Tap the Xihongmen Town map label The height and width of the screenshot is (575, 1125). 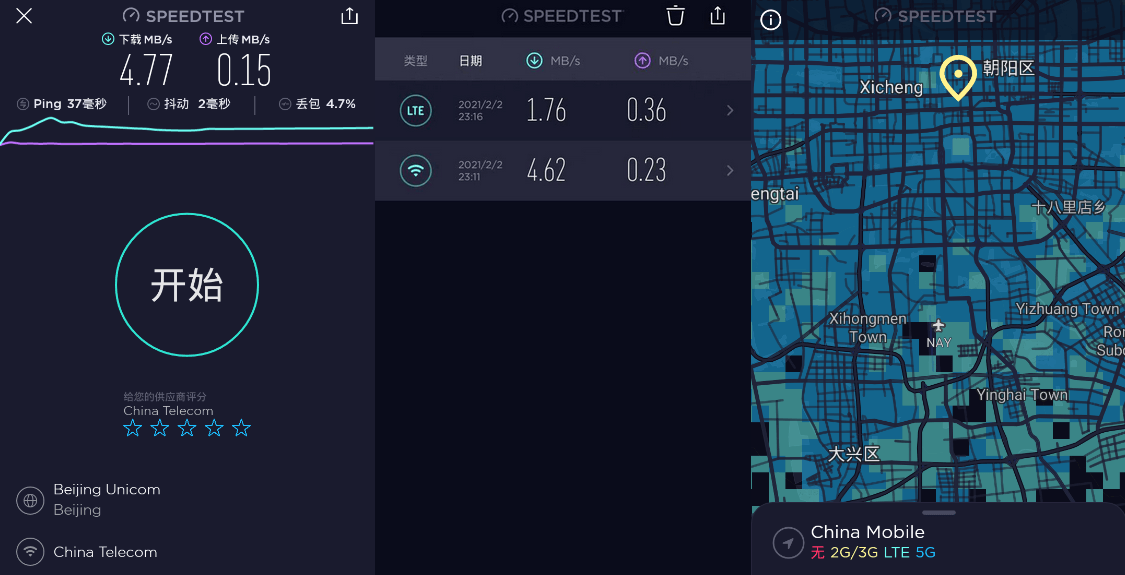[868, 327]
